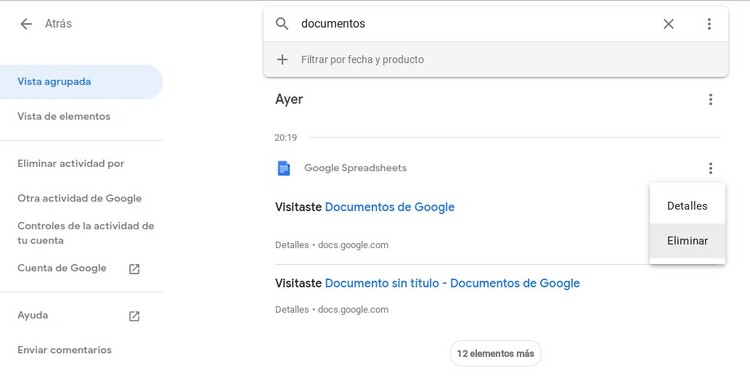Viewport: 750px width, 378px height.
Task: Open the Ayuda link
Action: tap(33, 315)
